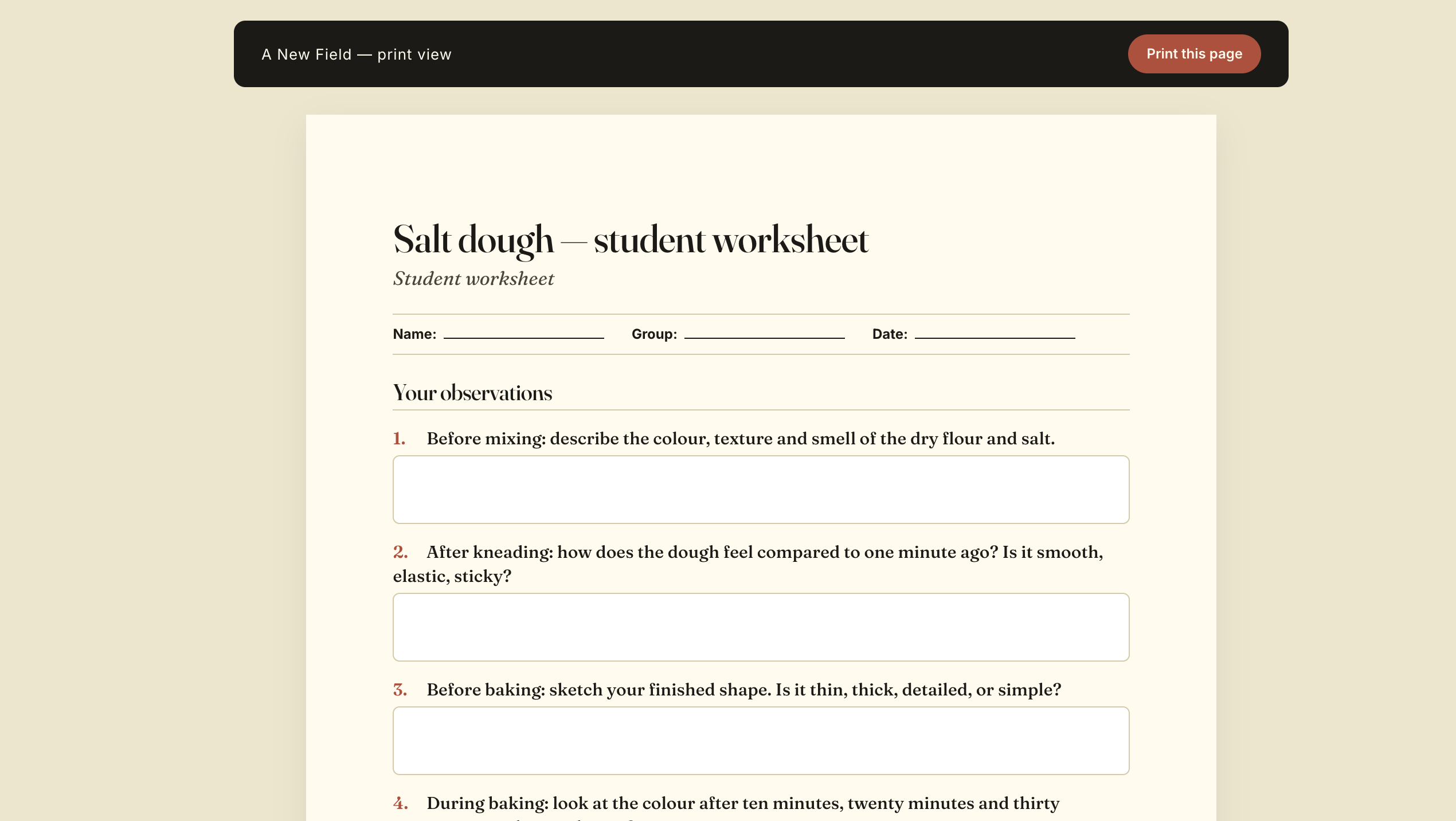Click the blank line after Group

tap(764, 334)
